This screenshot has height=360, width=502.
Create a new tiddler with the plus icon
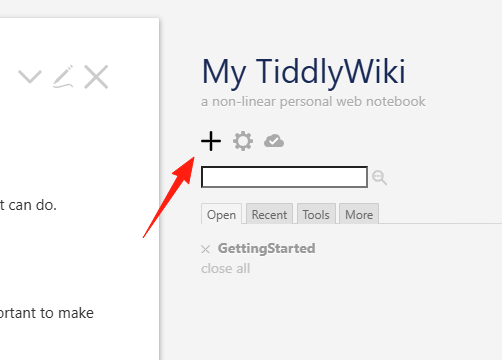pyautogui.click(x=211, y=141)
